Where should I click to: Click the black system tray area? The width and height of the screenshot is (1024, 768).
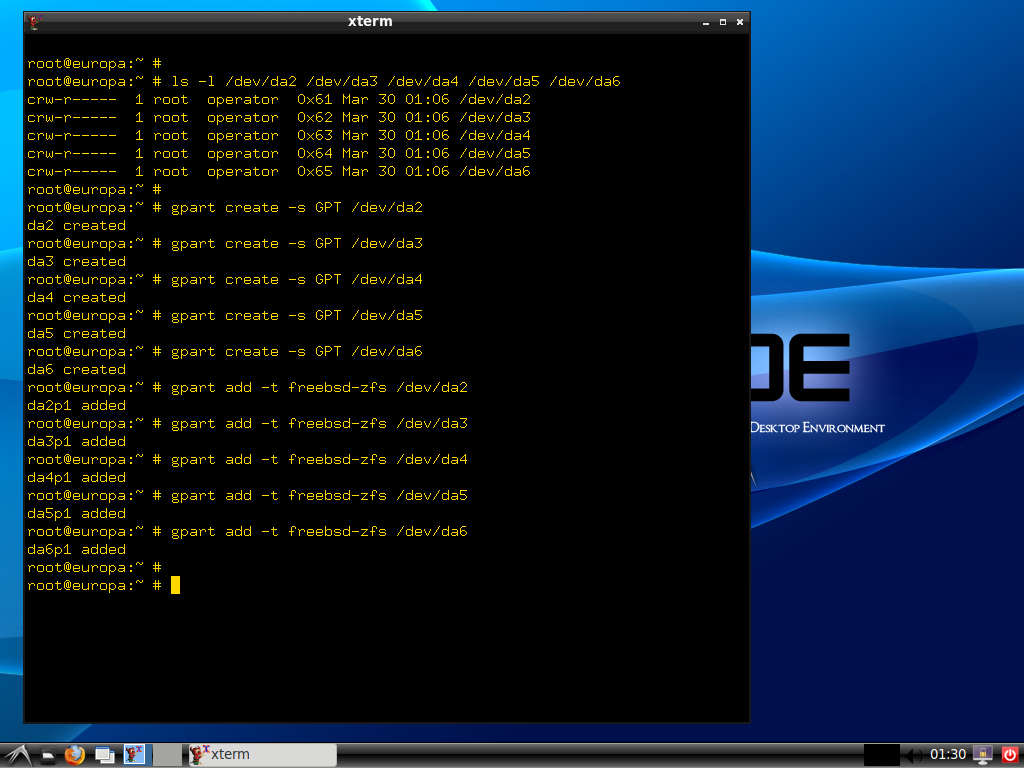click(x=881, y=755)
